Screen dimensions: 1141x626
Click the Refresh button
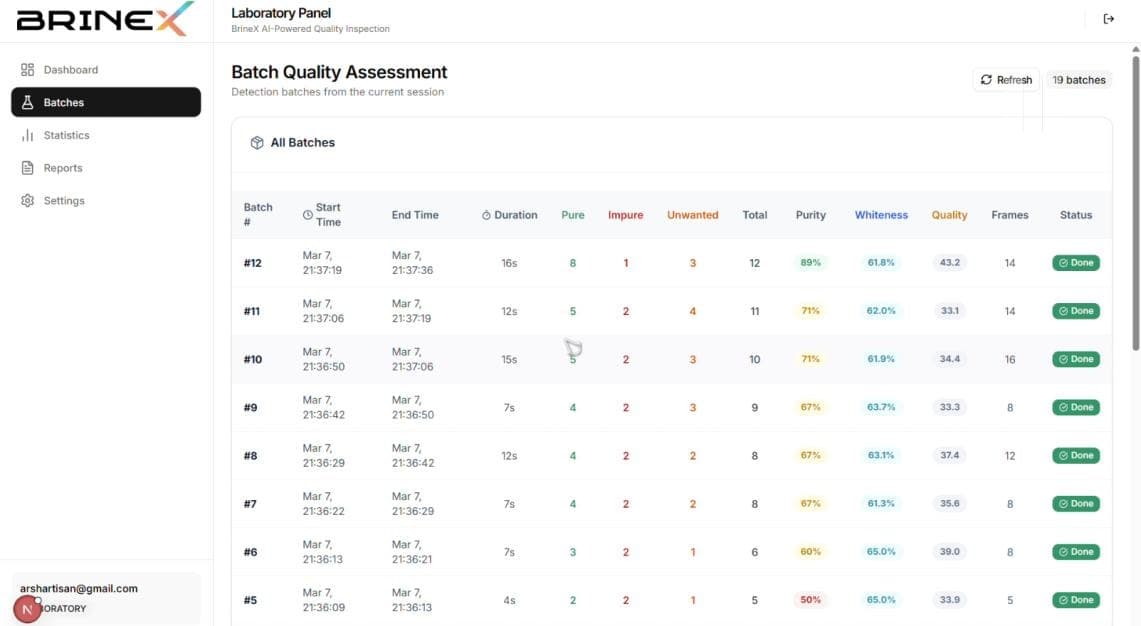1006,80
